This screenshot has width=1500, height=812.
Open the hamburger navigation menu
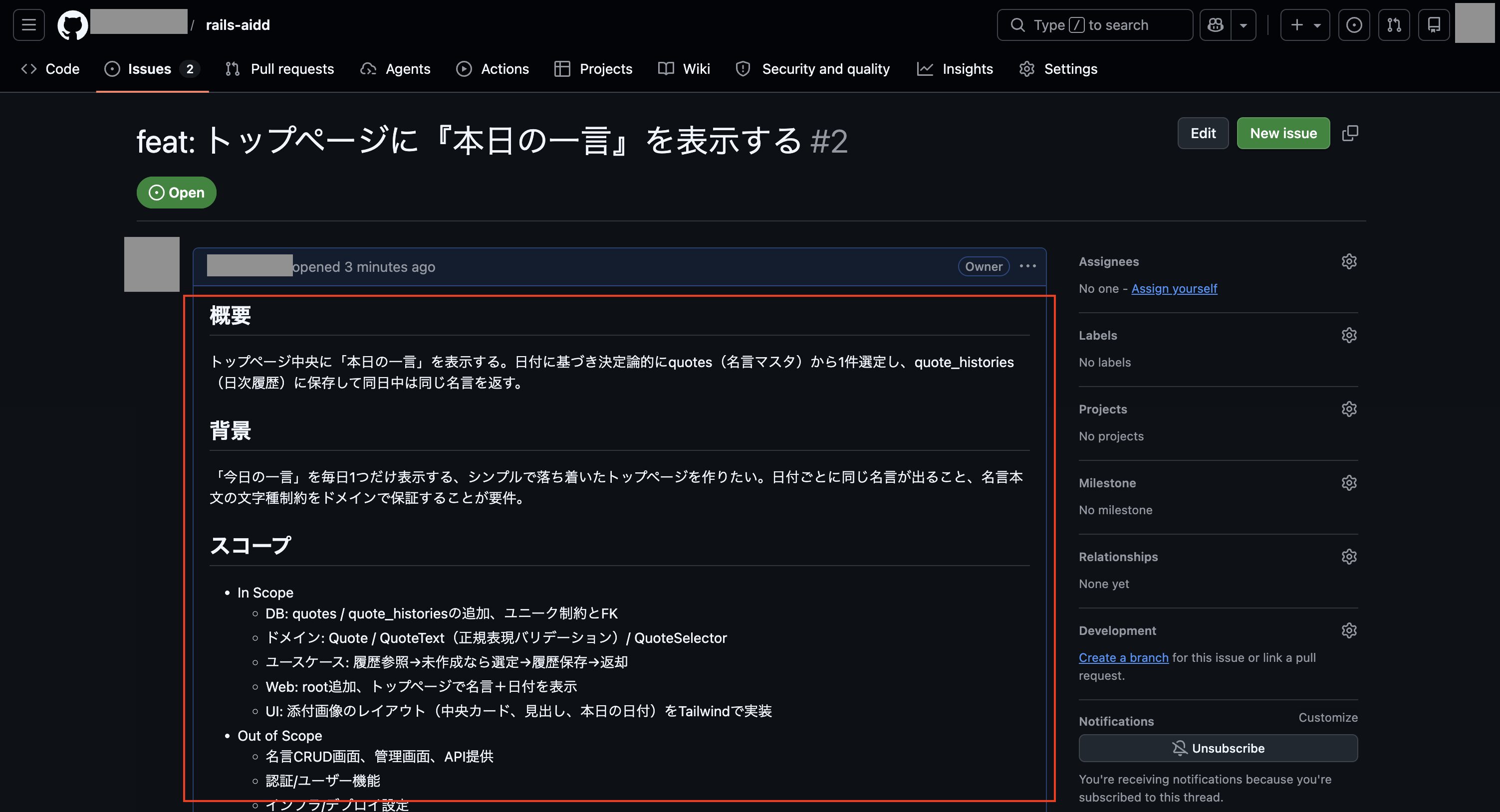[x=28, y=25]
